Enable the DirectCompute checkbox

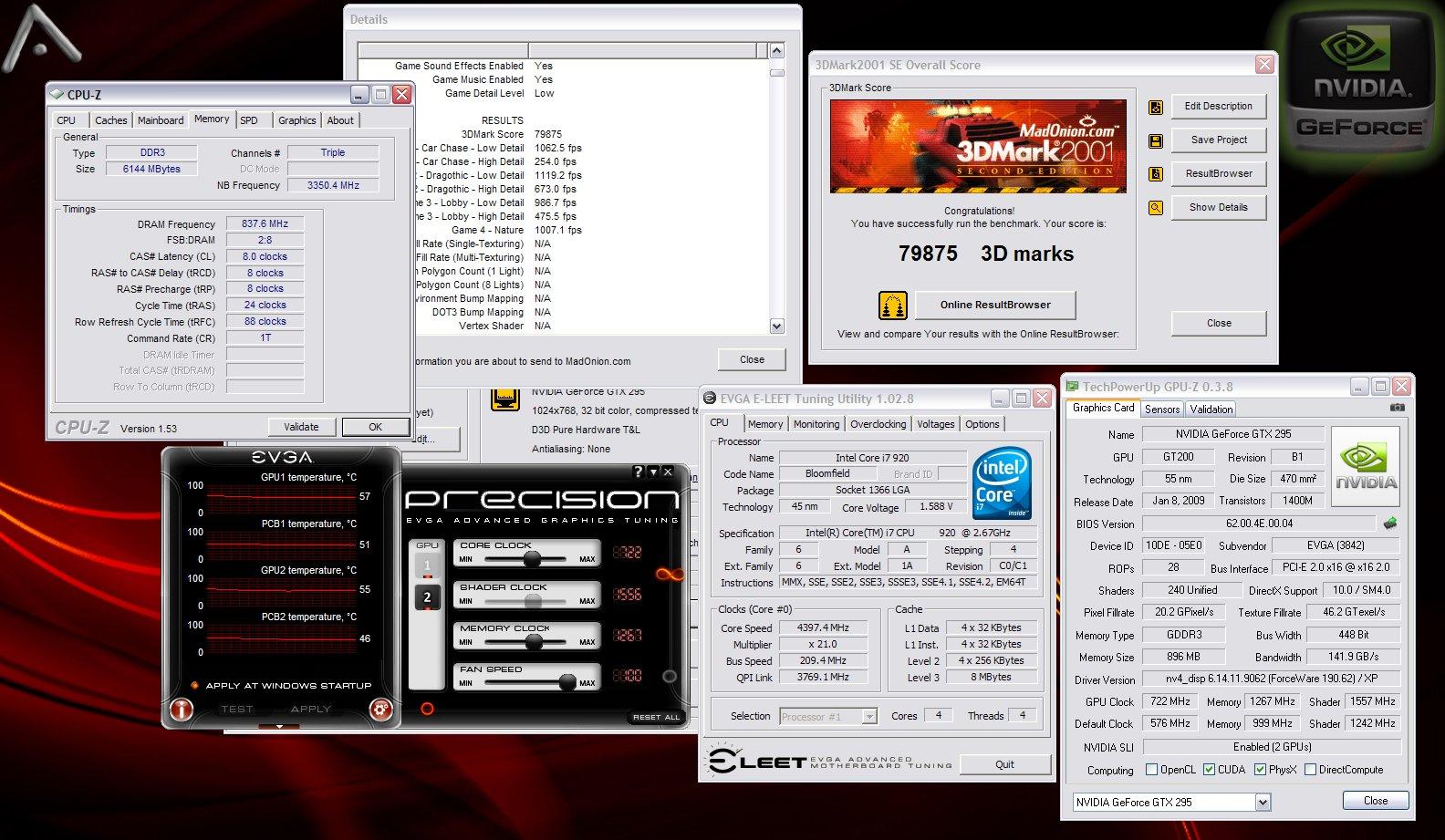click(1310, 770)
